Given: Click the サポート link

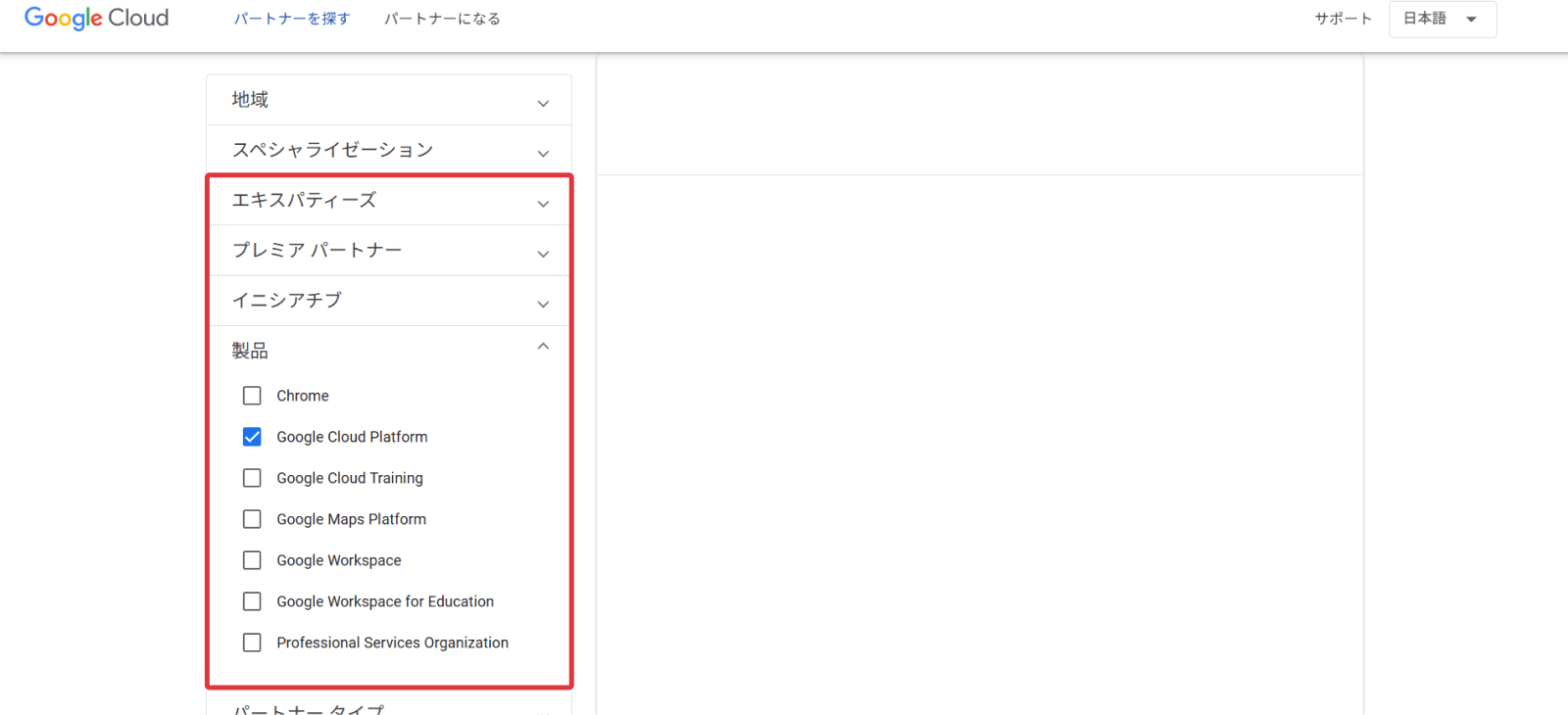Looking at the screenshot, I should 1343,19.
